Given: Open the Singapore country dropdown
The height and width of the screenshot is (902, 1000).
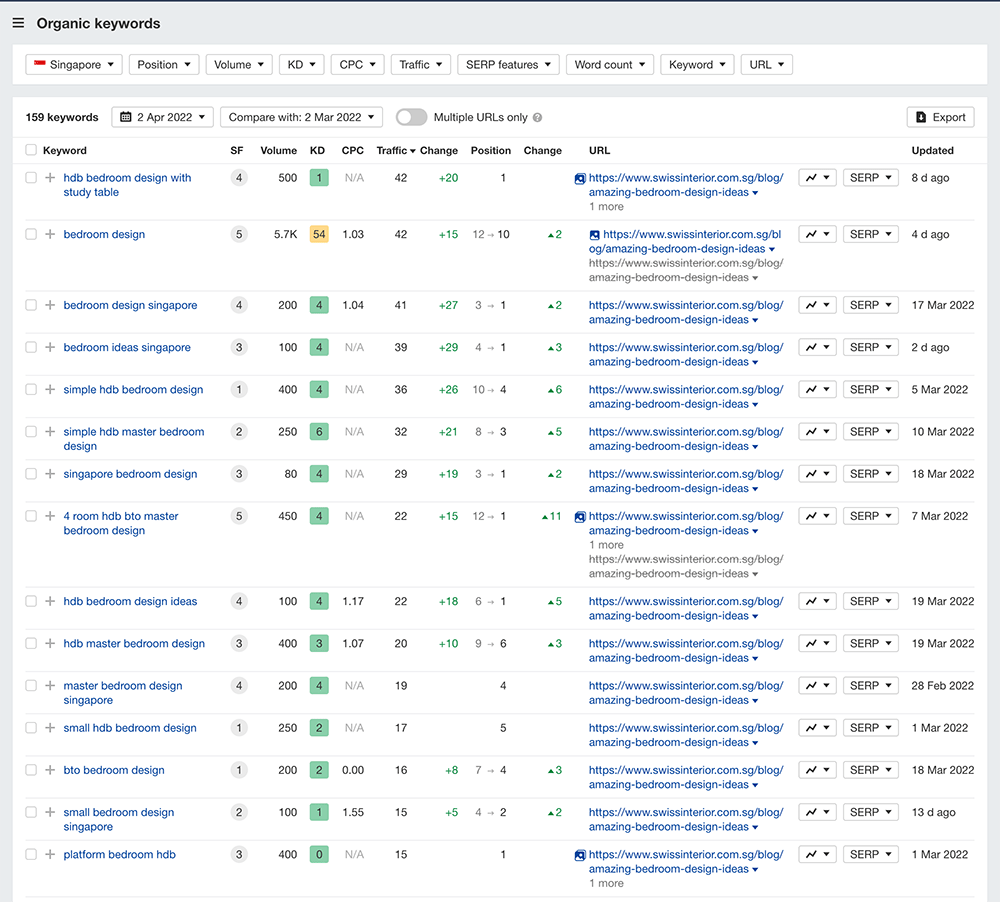Looking at the screenshot, I should pos(74,65).
